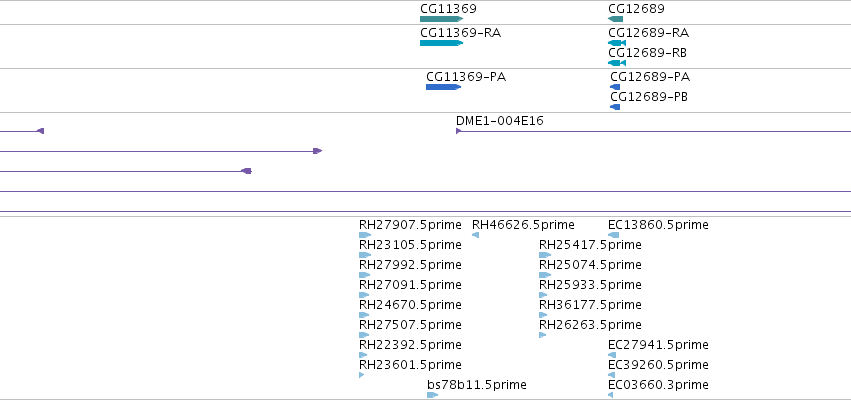This screenshot has width=851, height=400.
Task: Open the EC03660.3prime label
Action: click(658, 385)
